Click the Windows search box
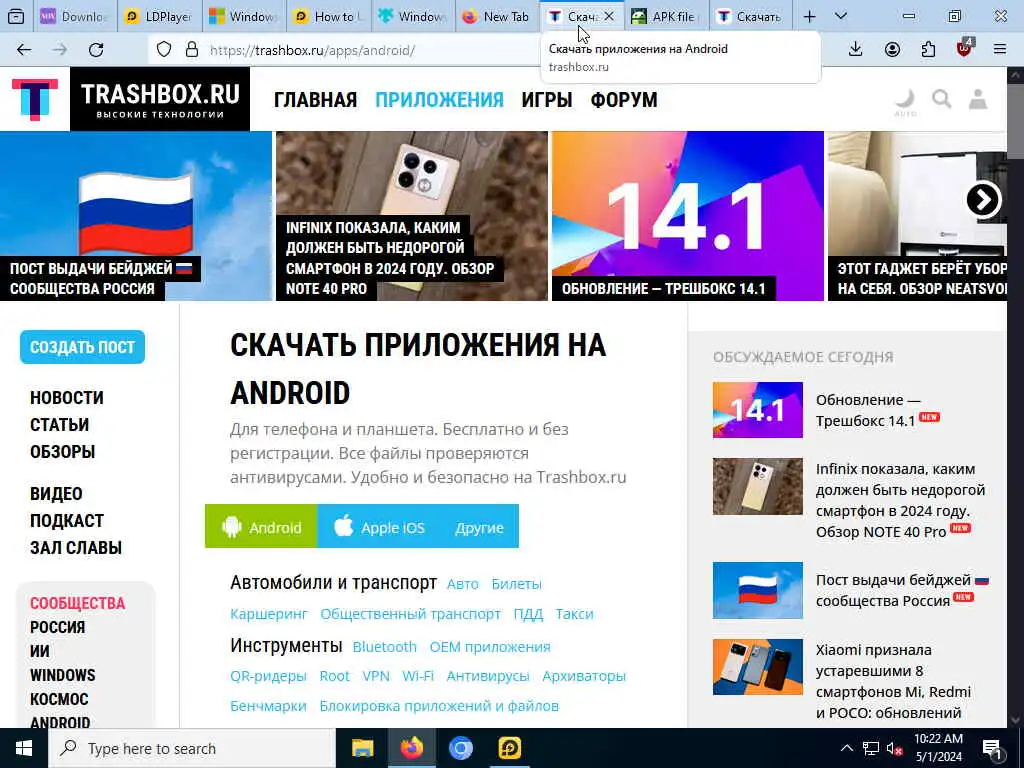This screenshot has width=1024, height=768. (192, 748)
